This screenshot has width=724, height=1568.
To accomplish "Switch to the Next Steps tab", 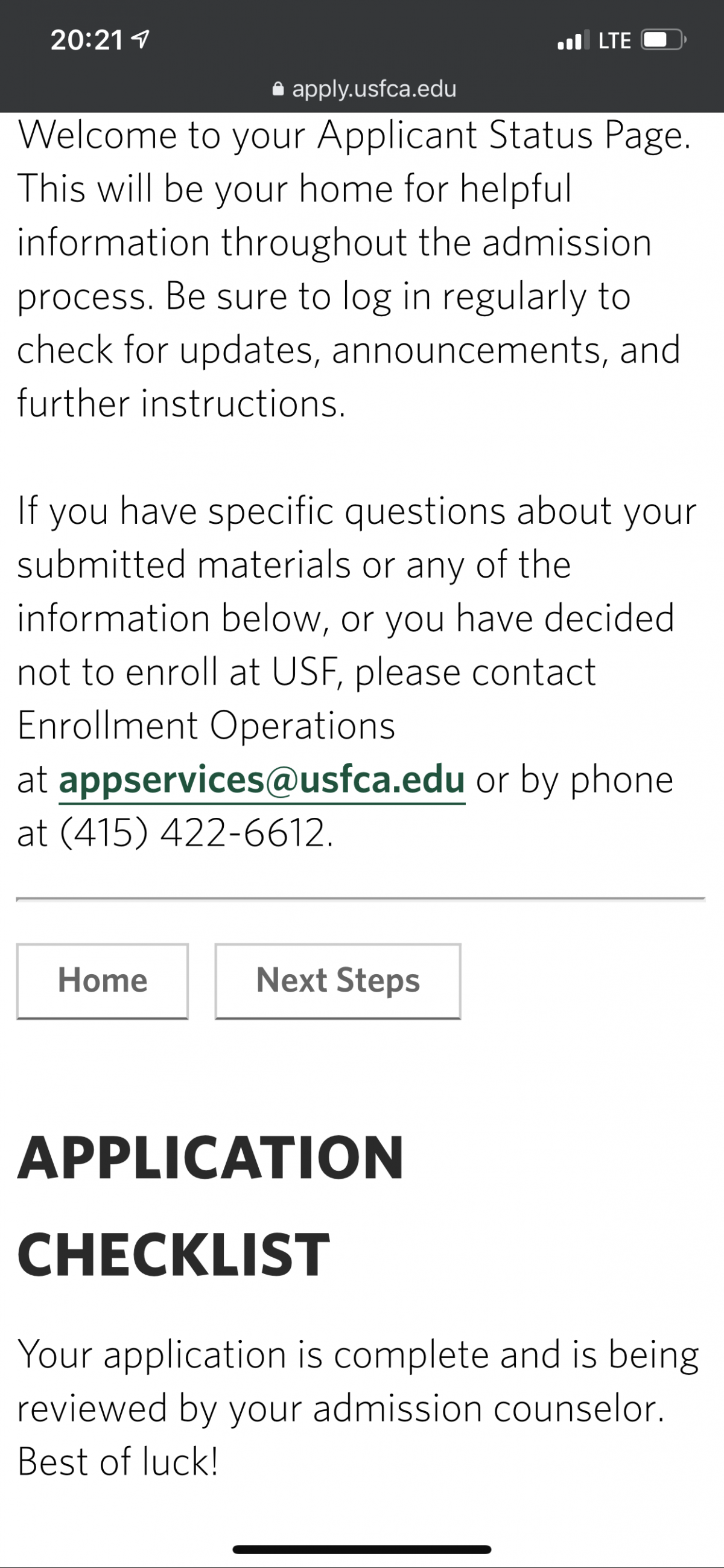I will click(x=338, y=981).
